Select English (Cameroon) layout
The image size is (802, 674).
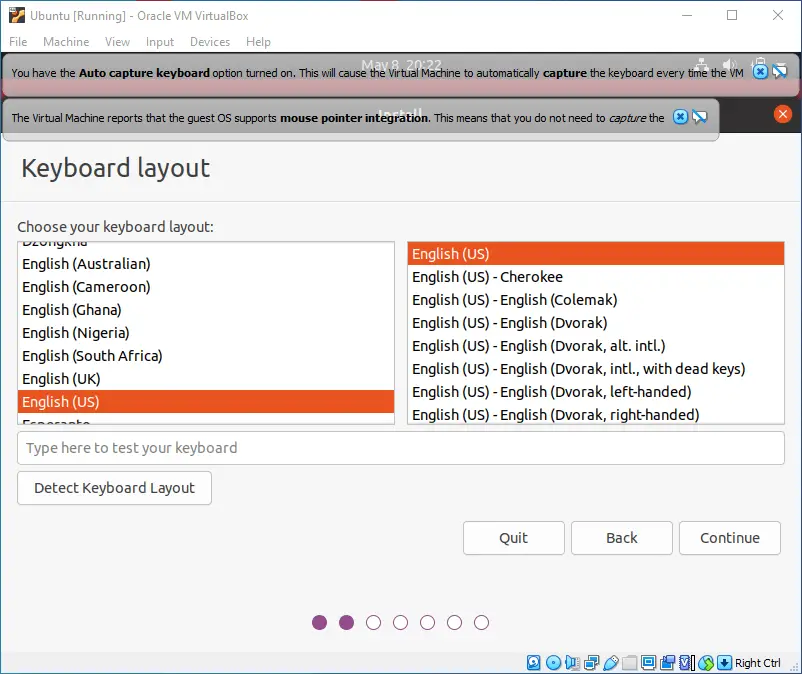click(x=206, y=287)
